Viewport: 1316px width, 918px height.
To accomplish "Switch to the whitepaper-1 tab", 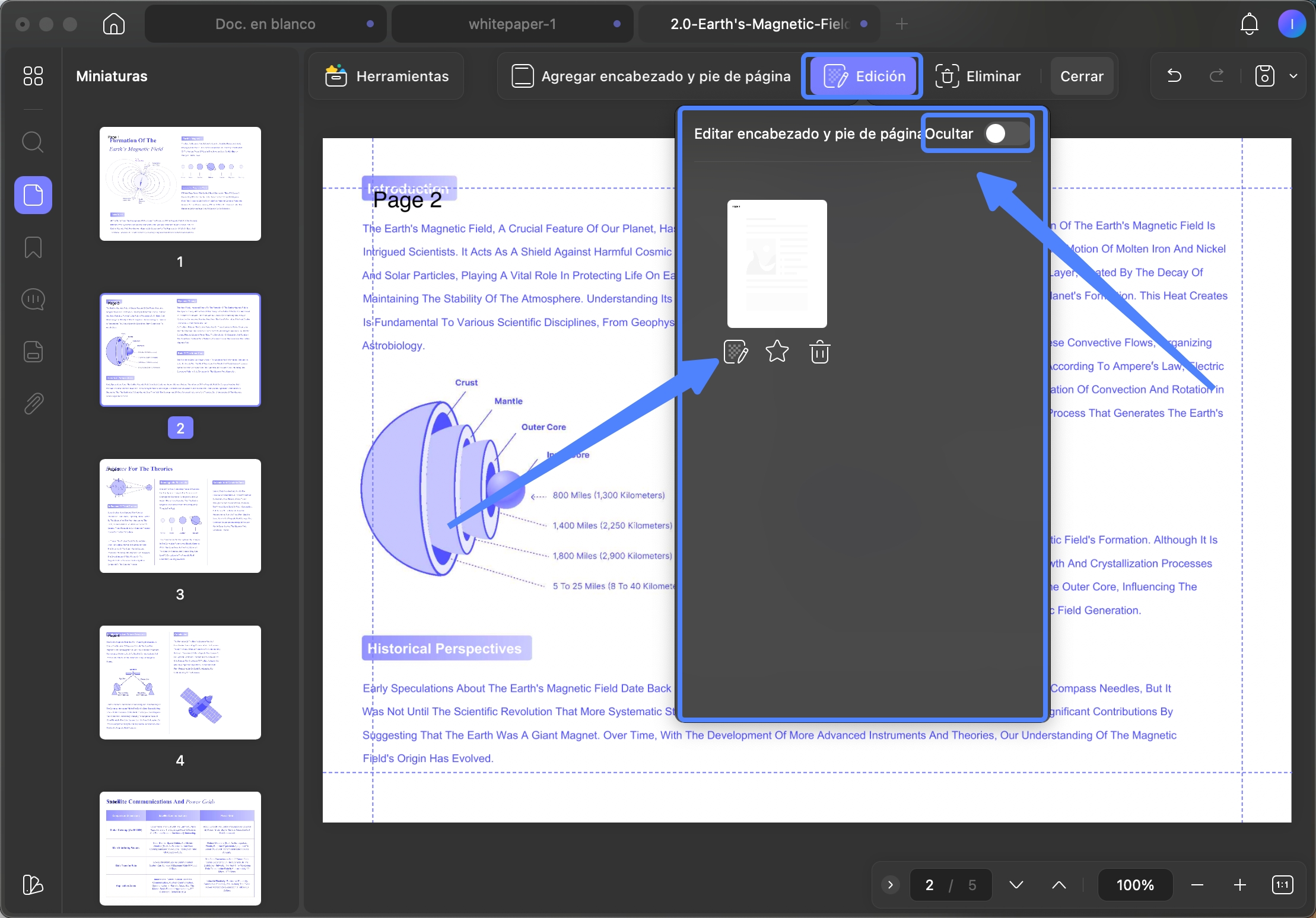I will point(513,24).
